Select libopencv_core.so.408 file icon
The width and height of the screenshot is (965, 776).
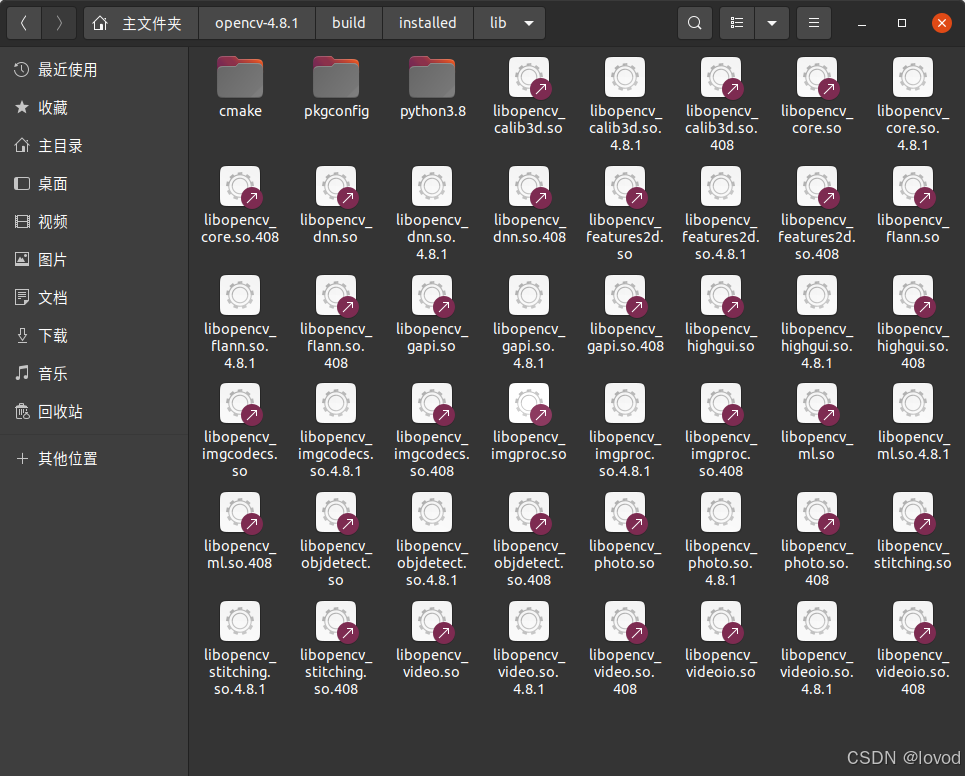click(x=240, y=186)
